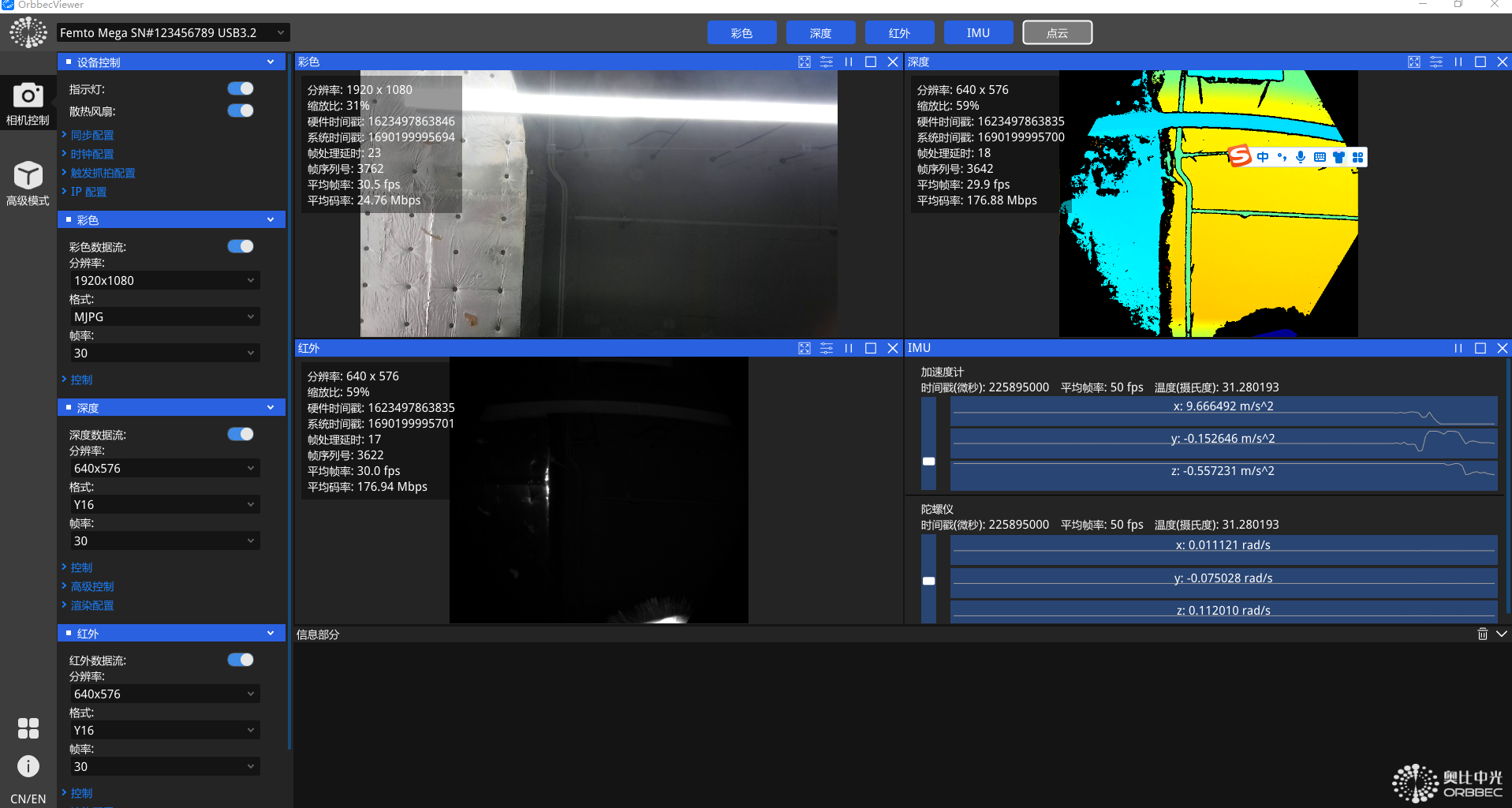Toggle the indicator light switch

241,89
